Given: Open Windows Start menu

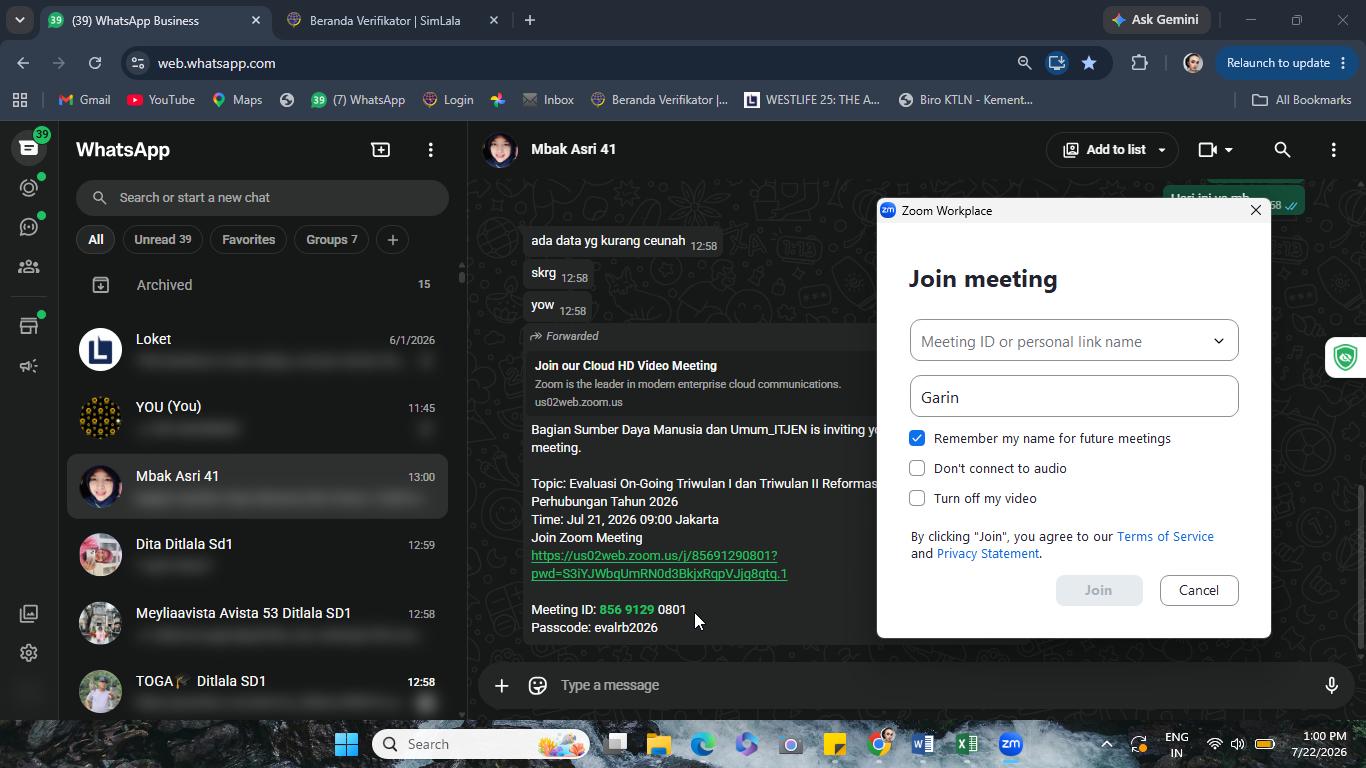Looking at the screenshot, I should tap(347, 744).
